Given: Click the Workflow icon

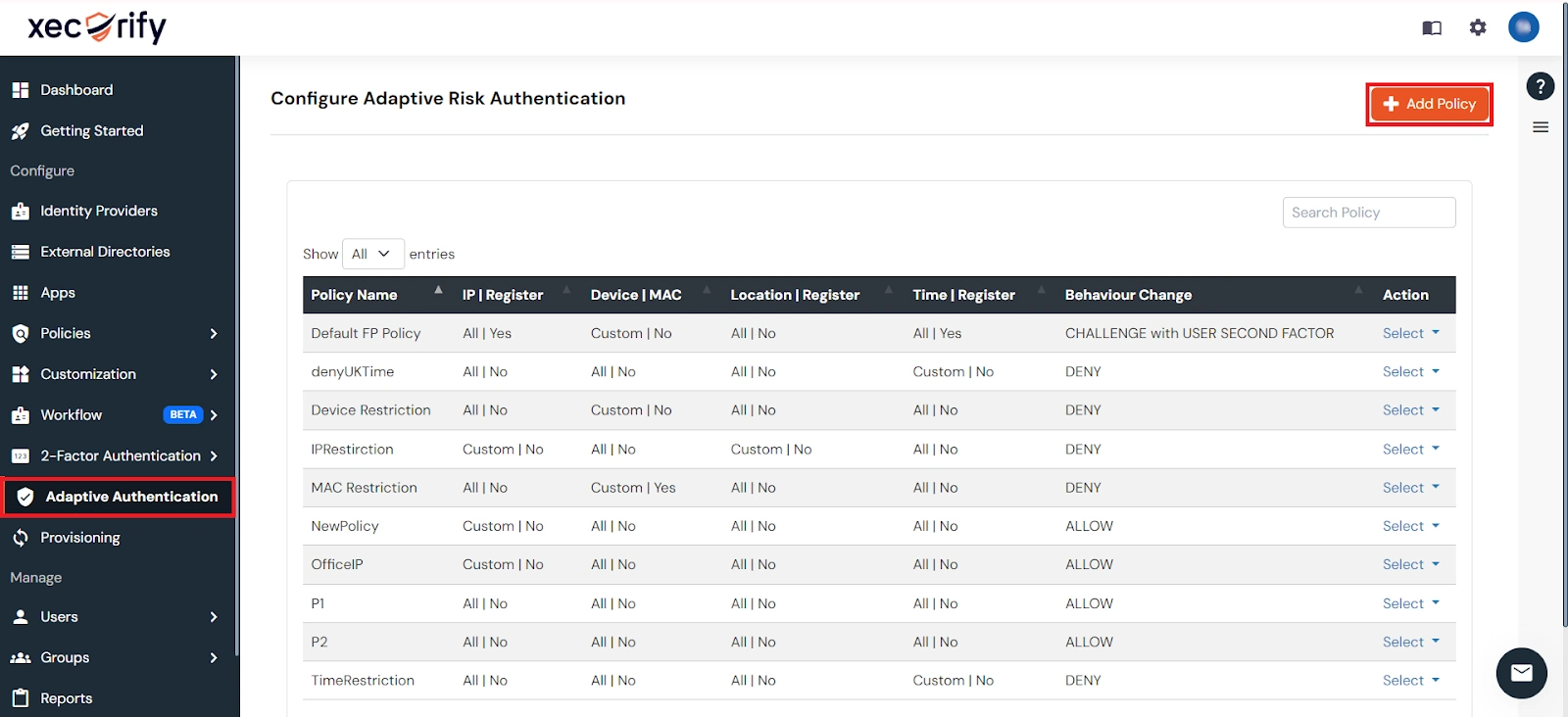Looking at the screenshot, I should (x=21, y=415).
